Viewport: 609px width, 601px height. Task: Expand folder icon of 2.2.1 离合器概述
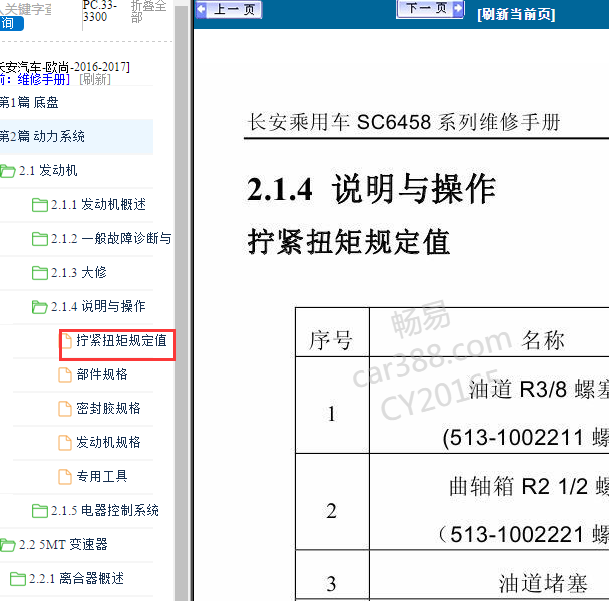tap(18, 579)
